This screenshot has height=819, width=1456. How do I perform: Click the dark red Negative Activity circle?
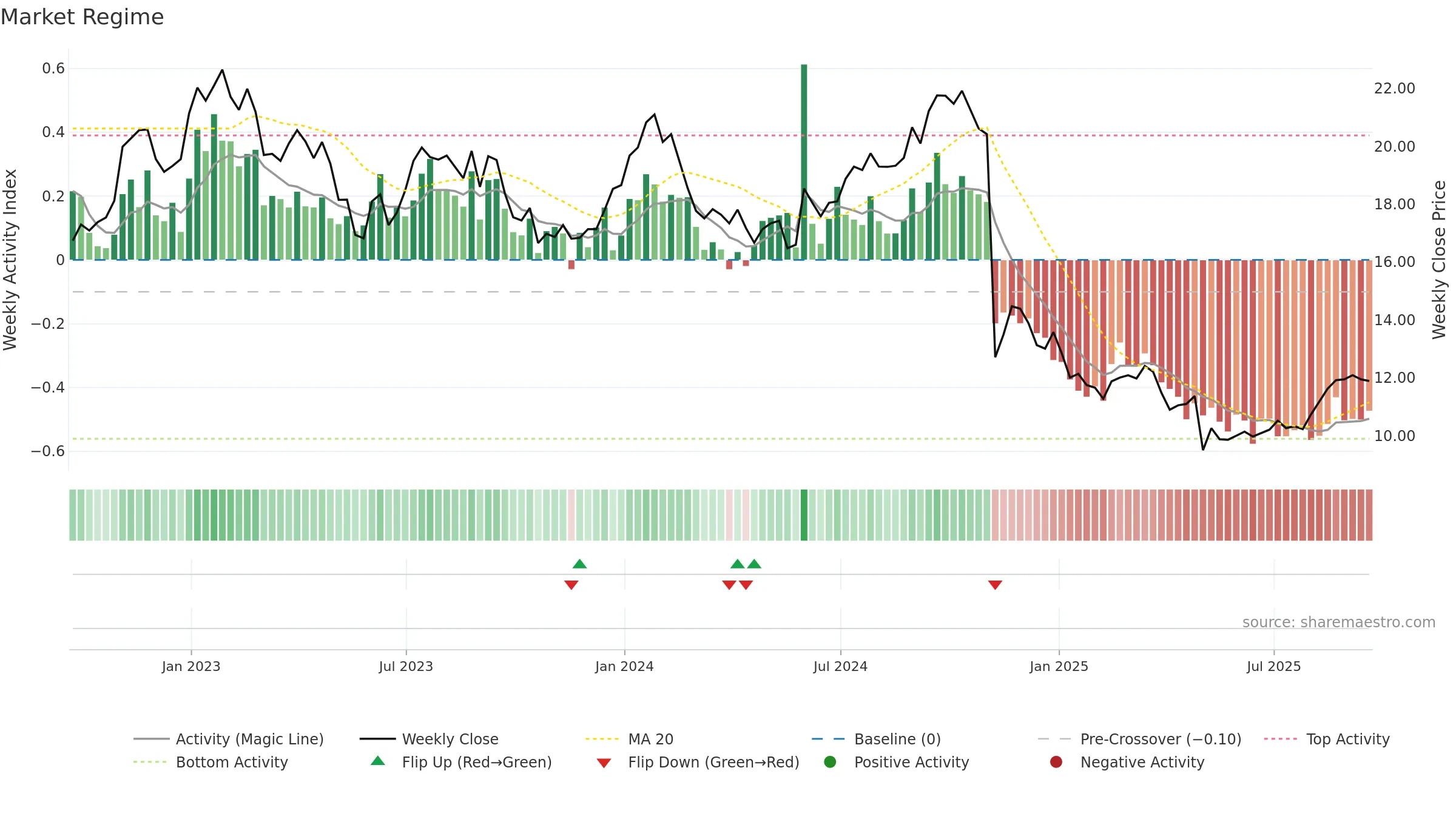pos(1056,762)
